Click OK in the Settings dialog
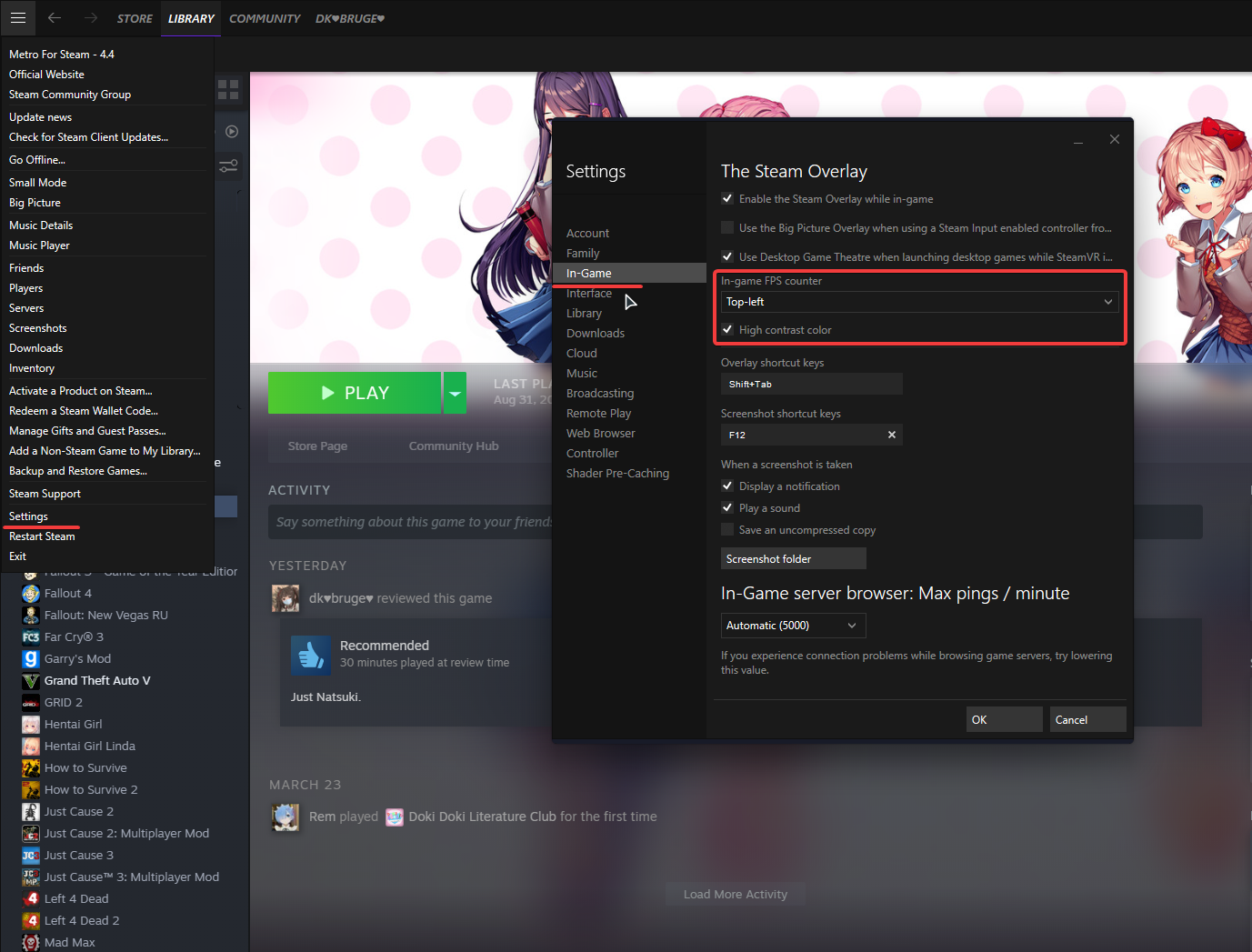This screenshot has width=1252, height=952. pos(1004,719)
